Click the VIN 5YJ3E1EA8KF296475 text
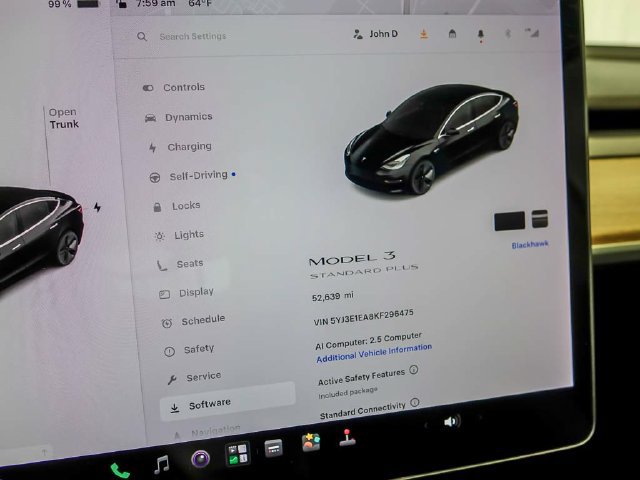This screenshot has width=640, height=480. click(x=363, y=317)
